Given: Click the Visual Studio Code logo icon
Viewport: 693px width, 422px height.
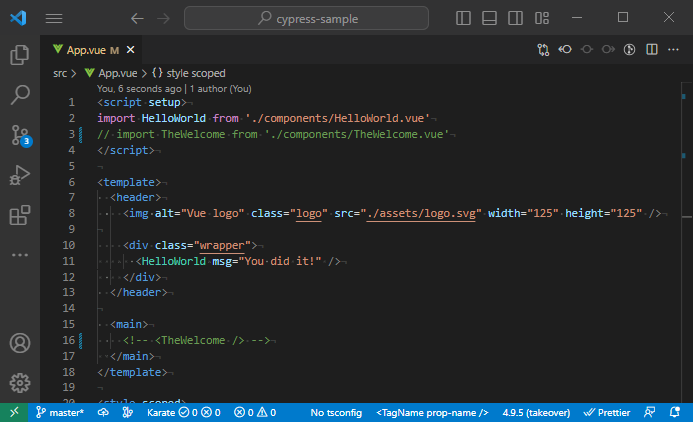Looking at the screenshot, I should (18, 18).
